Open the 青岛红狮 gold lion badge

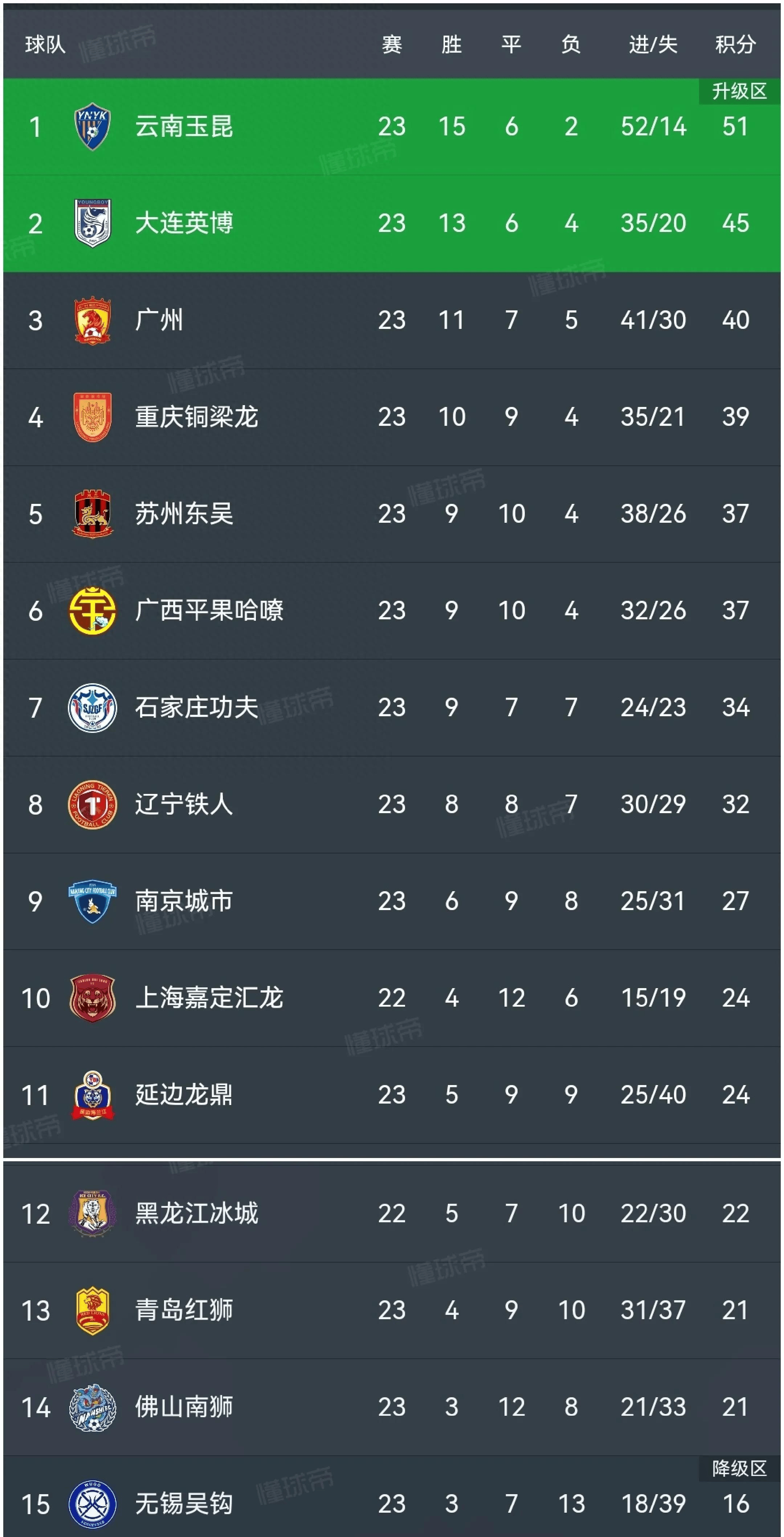(x=92, y=1311)
